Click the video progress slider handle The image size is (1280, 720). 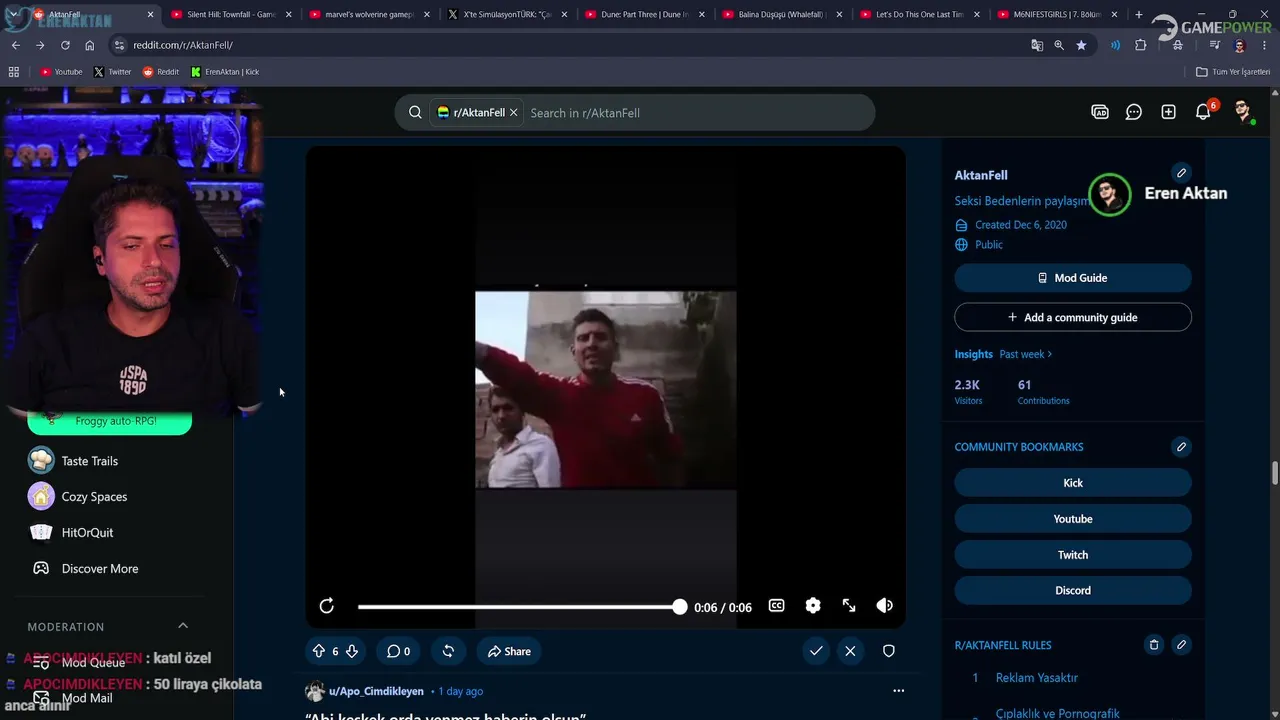click(680, 607)
